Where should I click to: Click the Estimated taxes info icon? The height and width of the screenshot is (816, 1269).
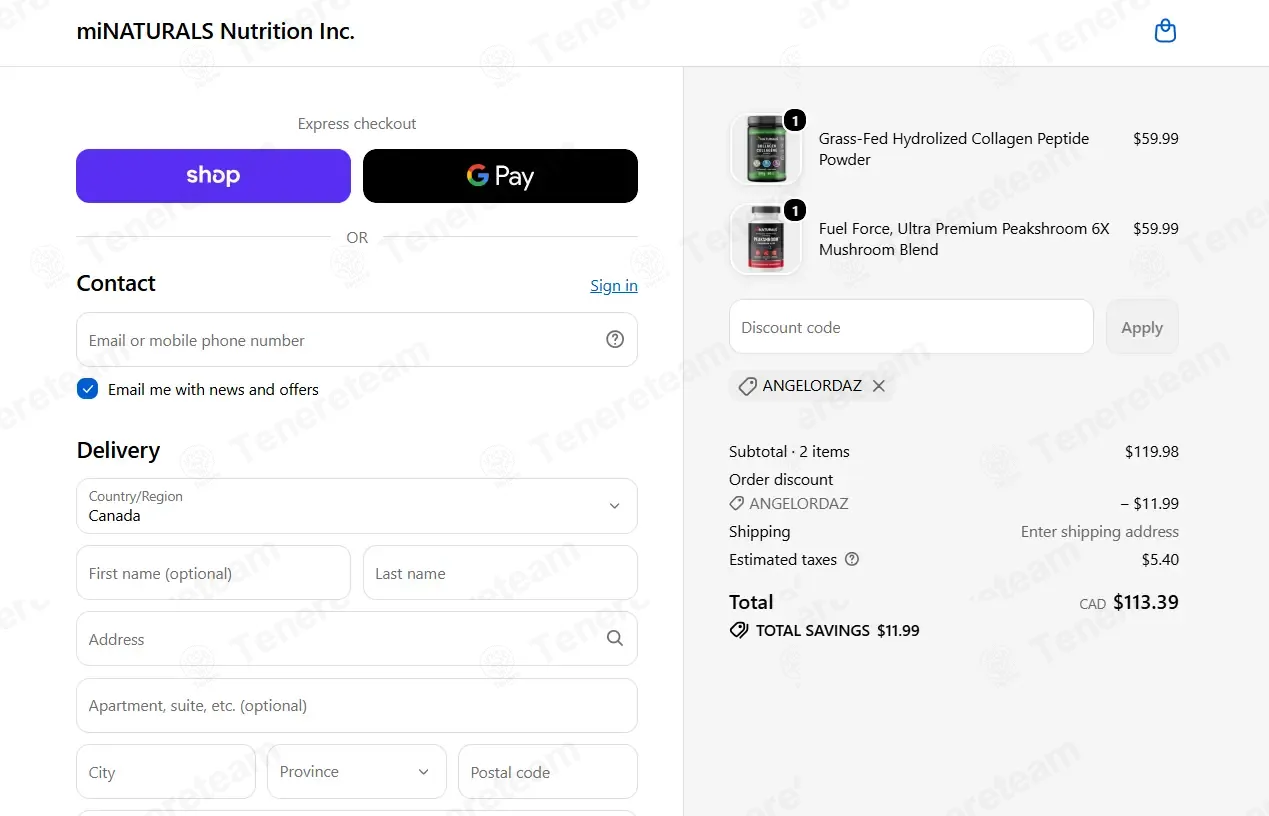[852, 559]
